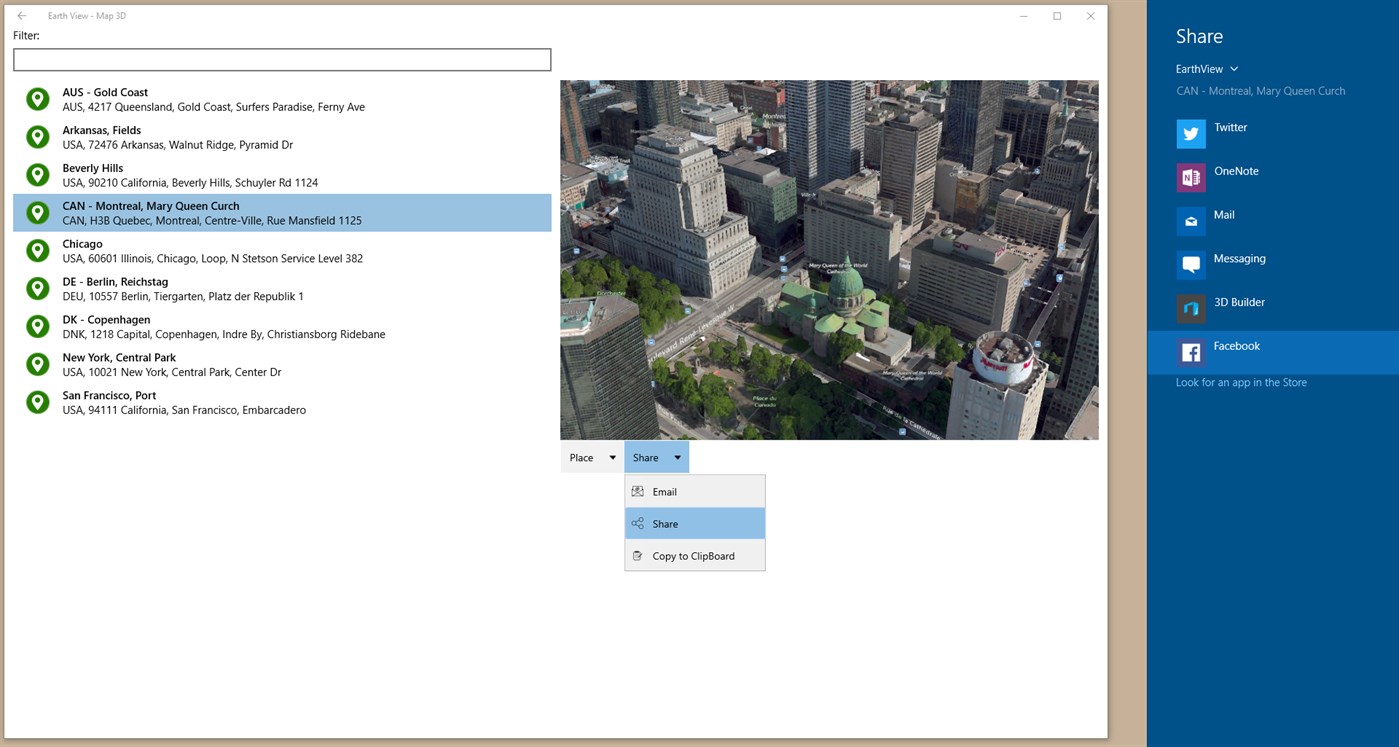Share the location via the Mail icon
Viewport: 1399px width, 747px height.
click(x=1190, y=220)
